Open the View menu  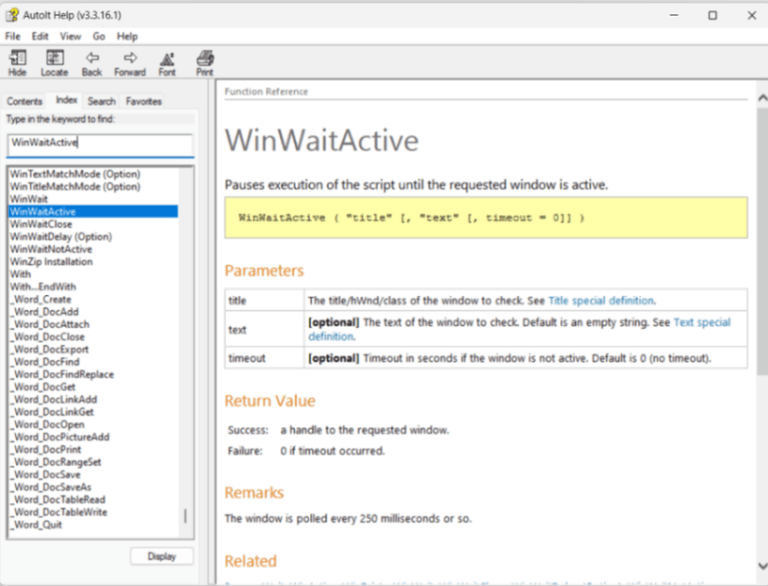point(71,36)
